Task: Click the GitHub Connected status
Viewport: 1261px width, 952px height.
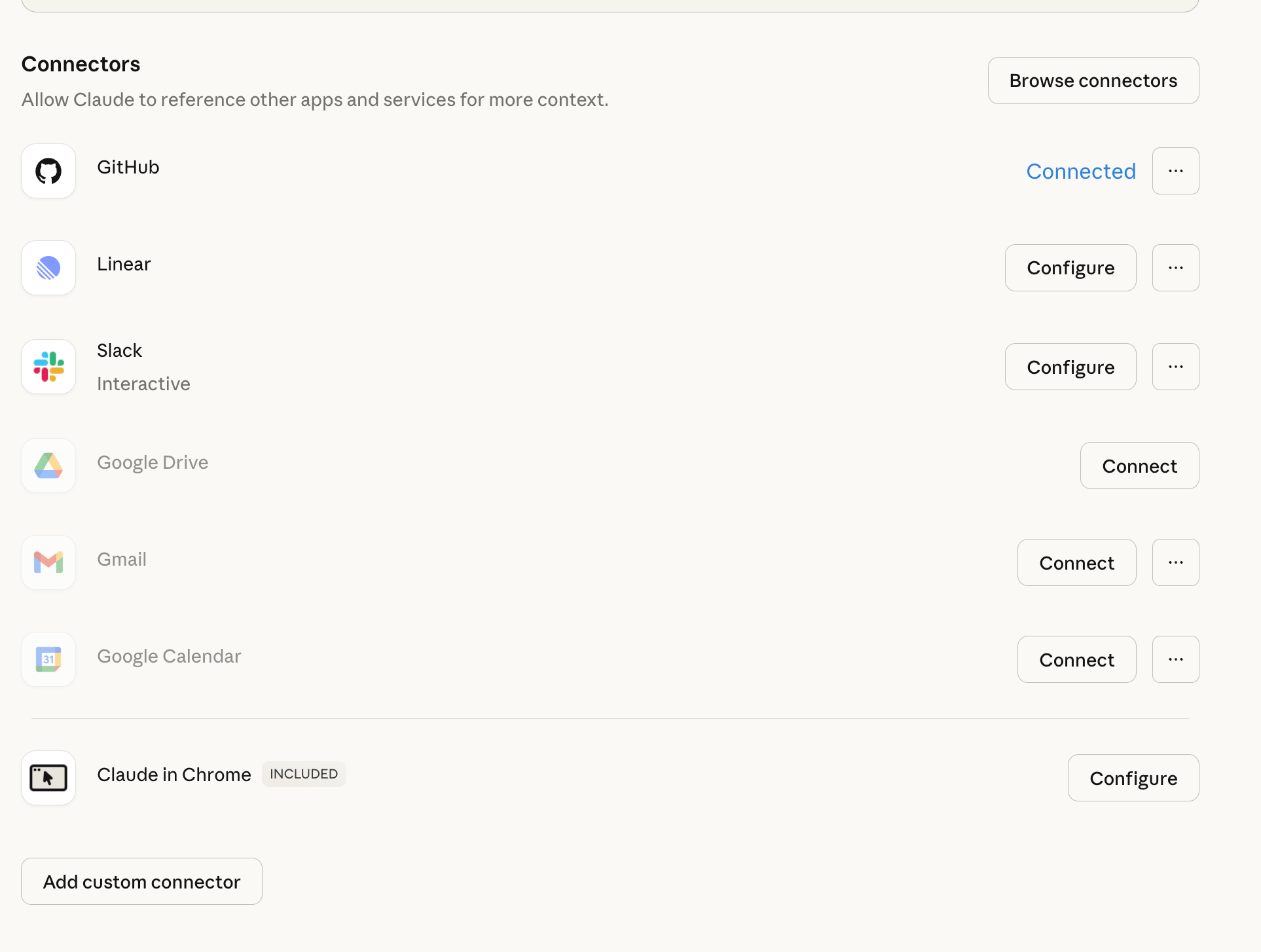Action: [x=1081, y=171]
